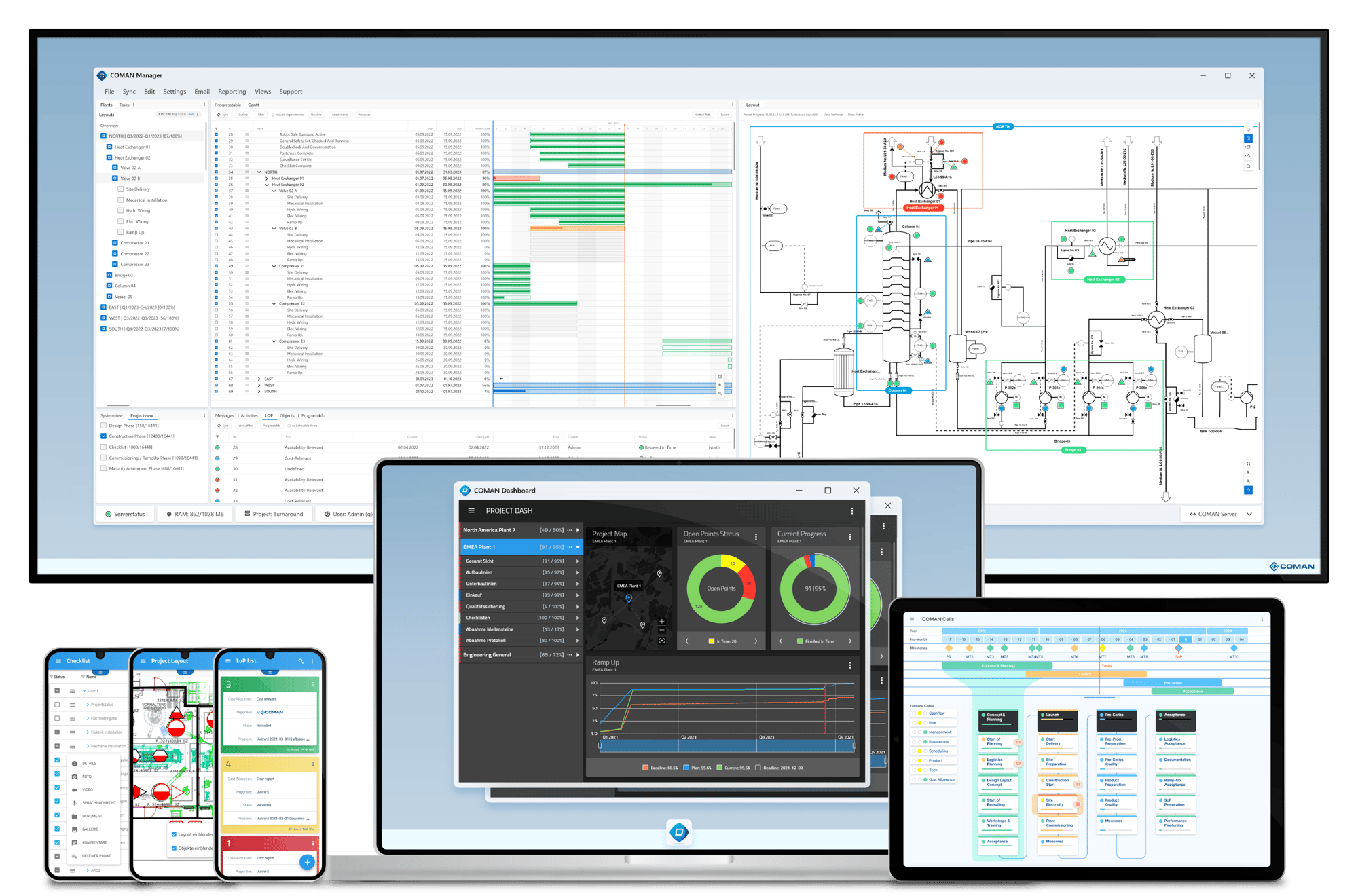The width and height of the screenshot is (1358, 896).
Task: Open COMAN Cells hamburger menu
Action: (912, 619)
